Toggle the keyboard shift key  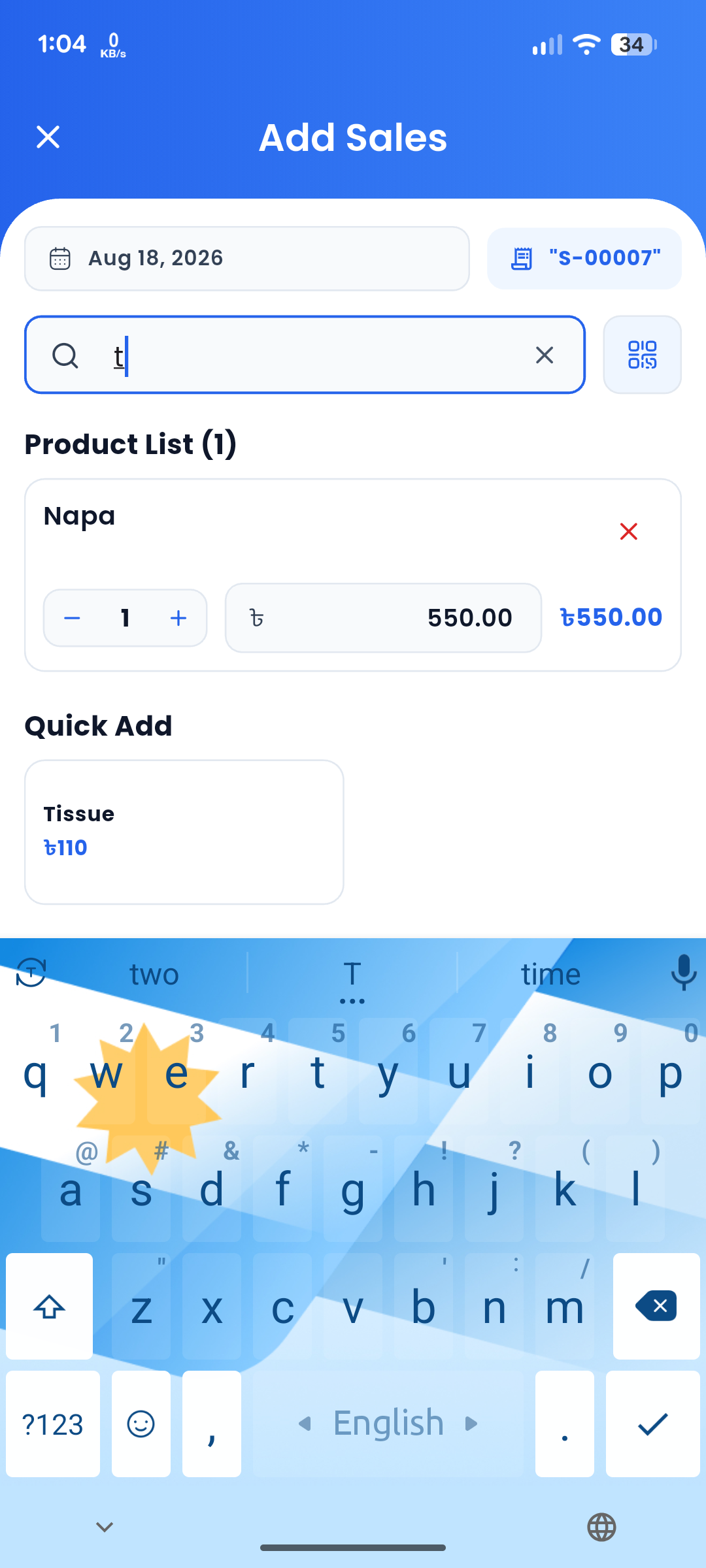click(50, 1307)
